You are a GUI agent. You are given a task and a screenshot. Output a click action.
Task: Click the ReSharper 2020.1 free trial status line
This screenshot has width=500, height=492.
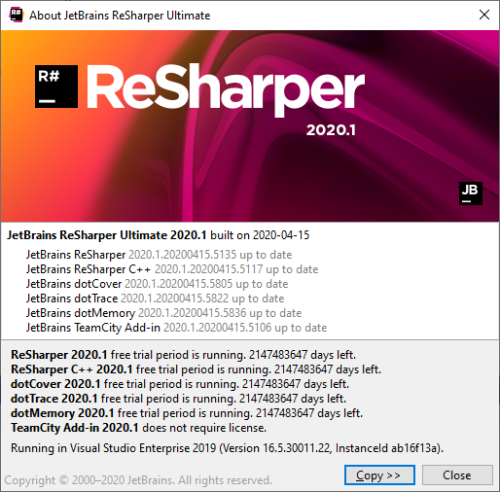coord(183,355)
